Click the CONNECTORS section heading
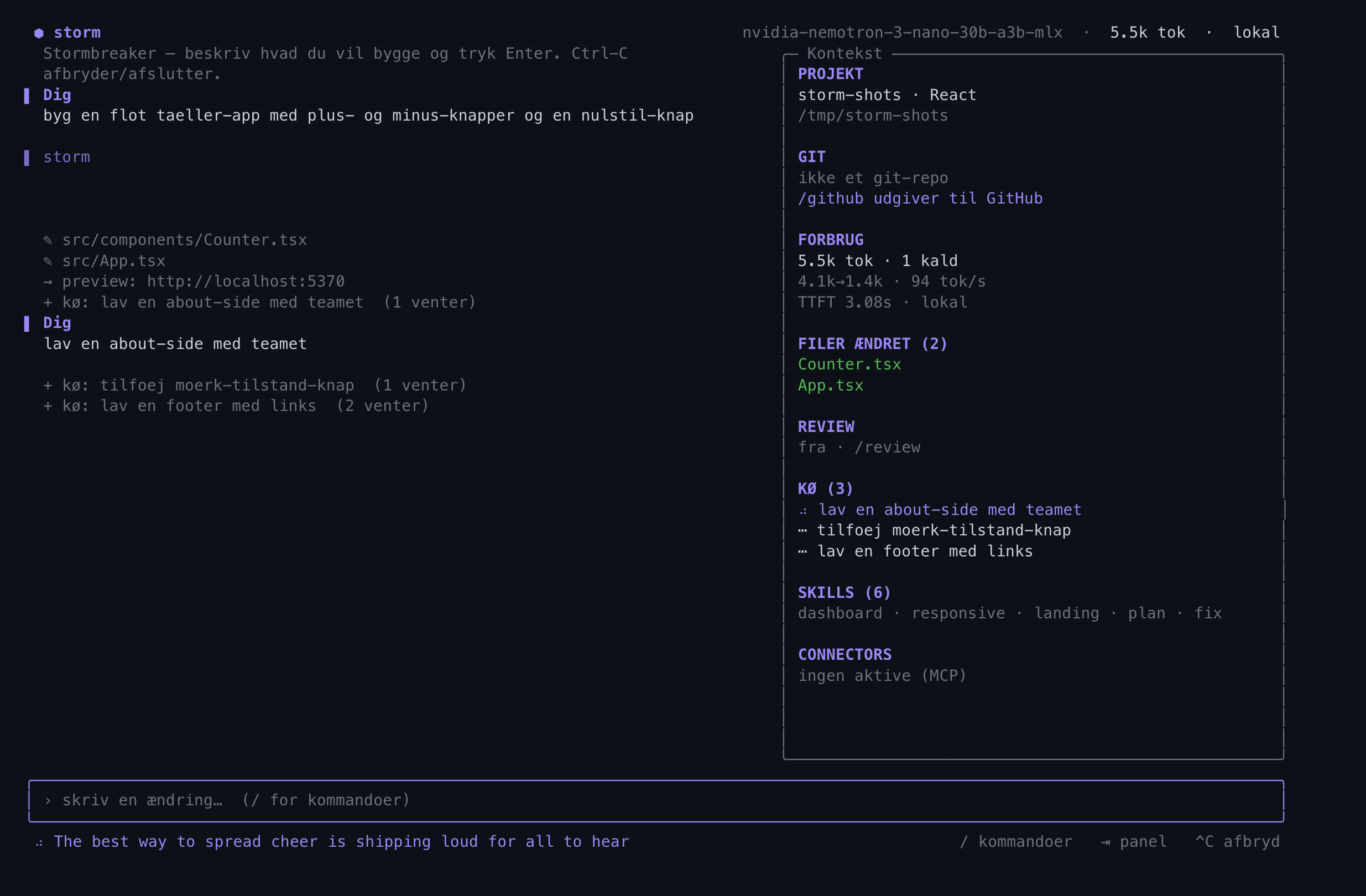 coord(845,655)
